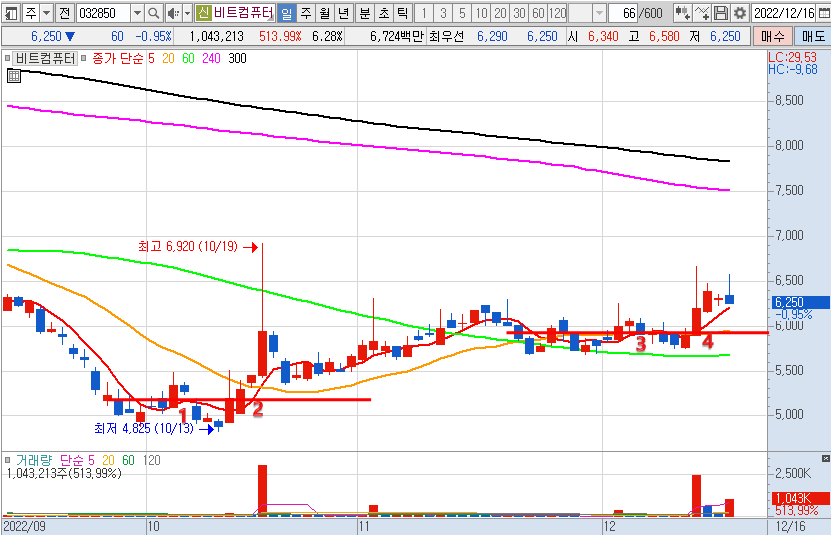Choose the 10 interval button
832x536 pixels.
pyautogui.click(x=481, y=13)
